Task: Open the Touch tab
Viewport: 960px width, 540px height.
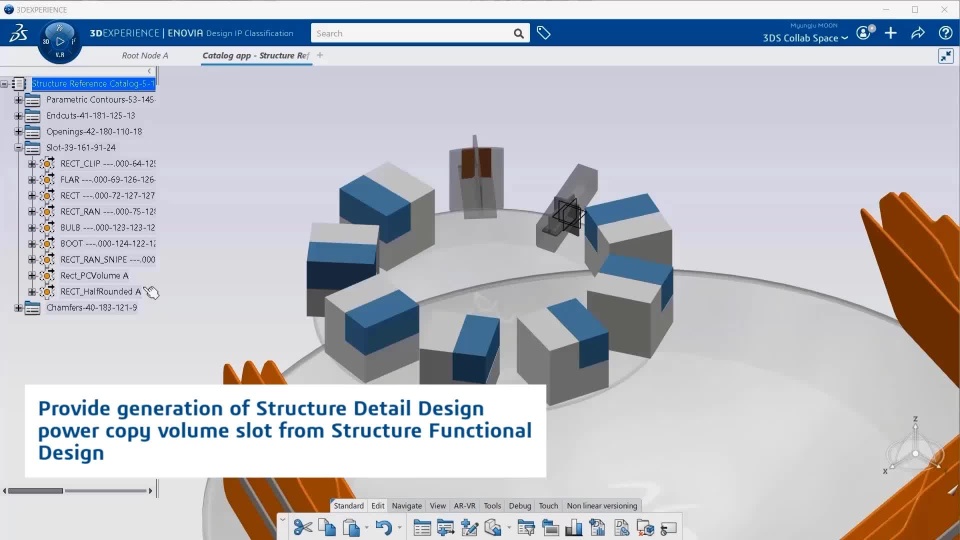Action: [549, 506]
